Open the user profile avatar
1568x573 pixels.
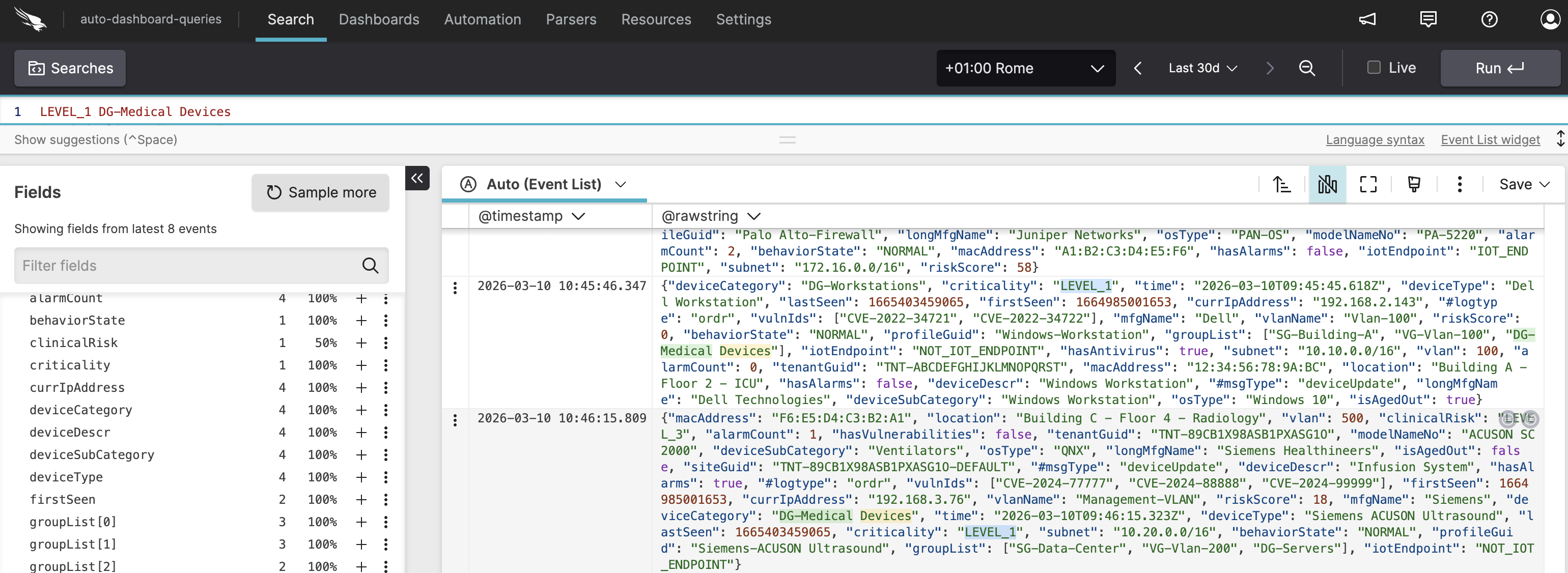(1550, 19)
